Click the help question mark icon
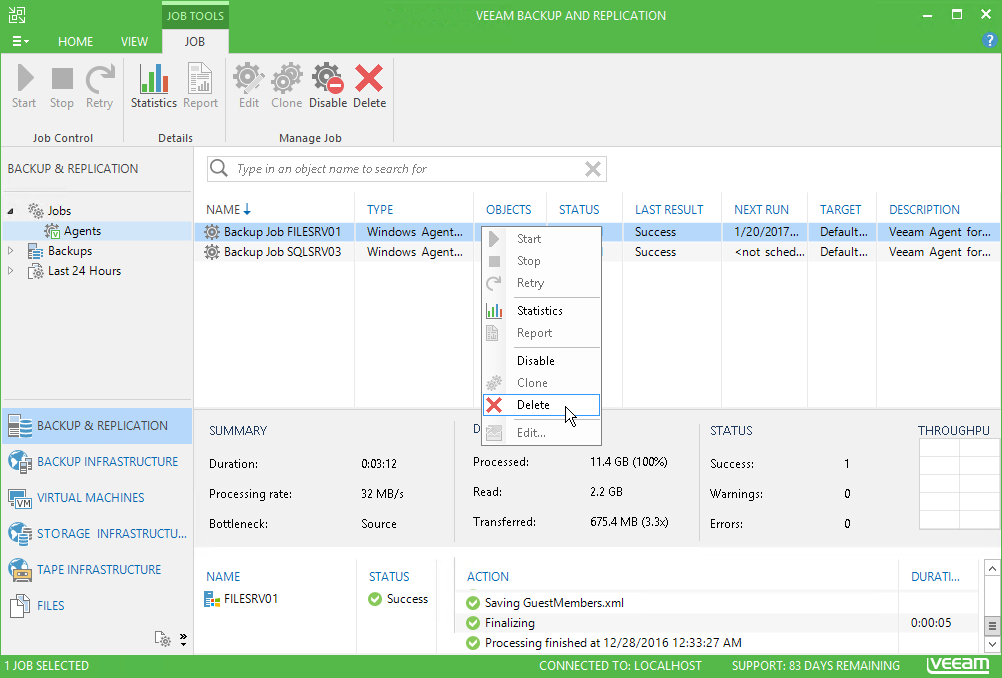Screen dimensions: 1002x678 [989, 40]
